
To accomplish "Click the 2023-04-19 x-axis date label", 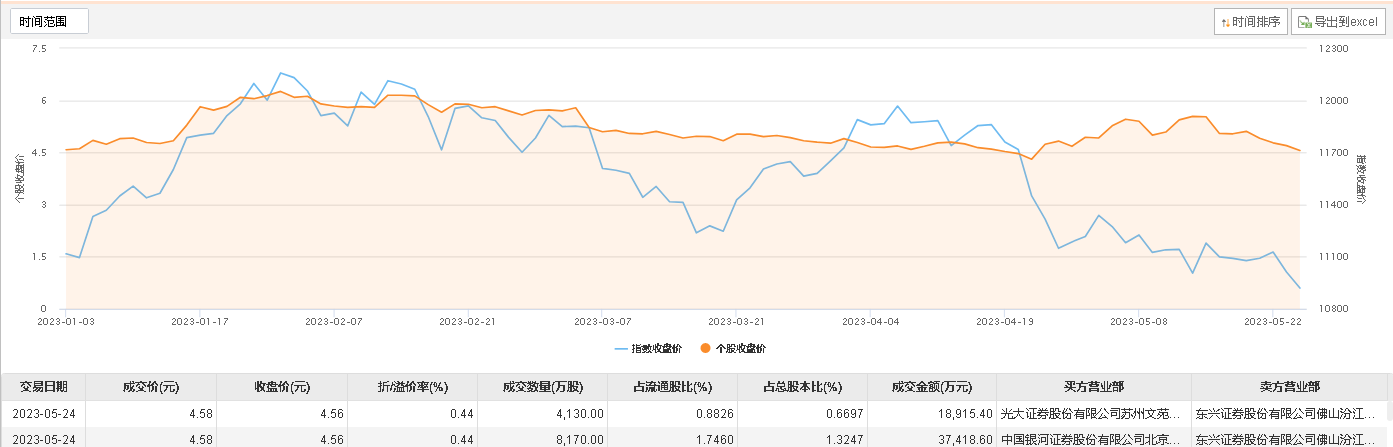I will coord(1004,322).
